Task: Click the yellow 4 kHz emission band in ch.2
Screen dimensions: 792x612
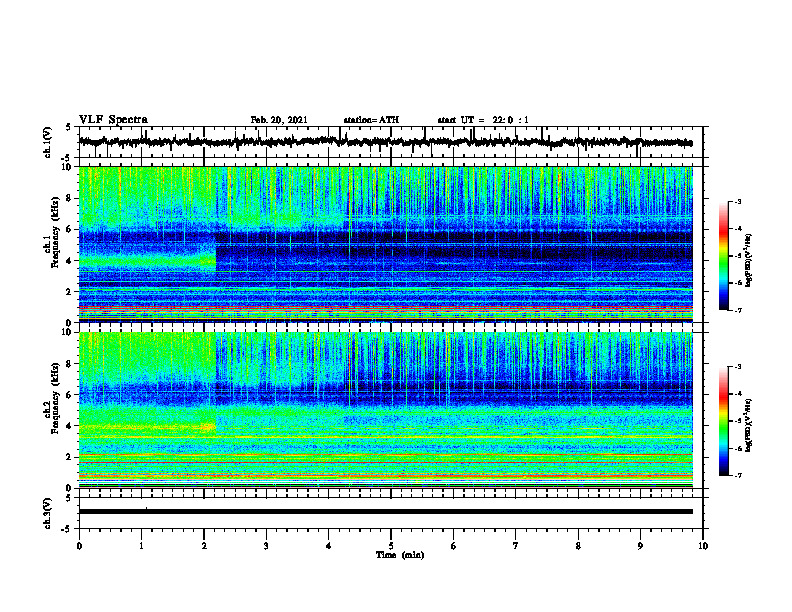Action: click(x=147, y=427)
